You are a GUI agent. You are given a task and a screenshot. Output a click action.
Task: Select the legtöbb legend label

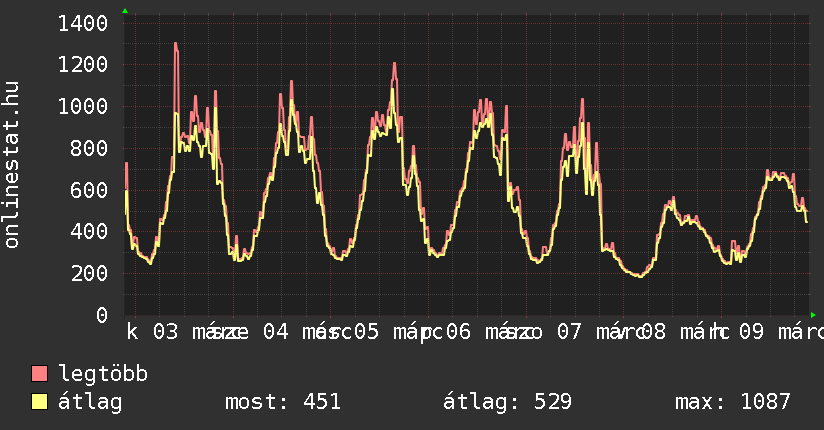point(103,375)
